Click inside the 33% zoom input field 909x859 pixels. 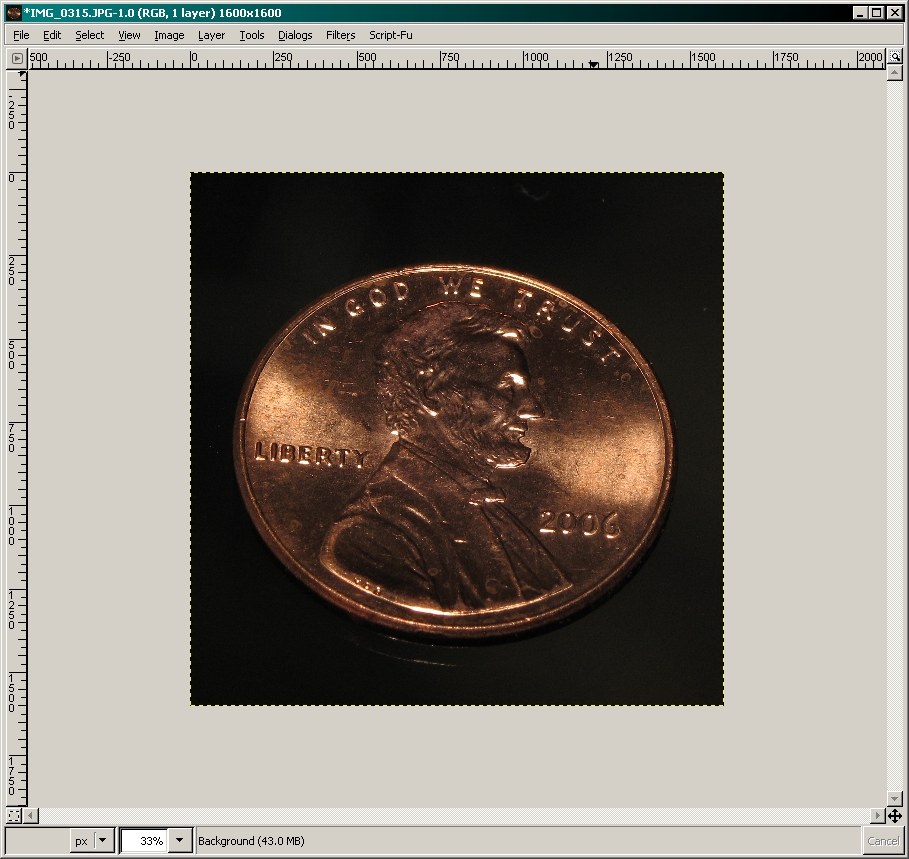coord(144,841)
